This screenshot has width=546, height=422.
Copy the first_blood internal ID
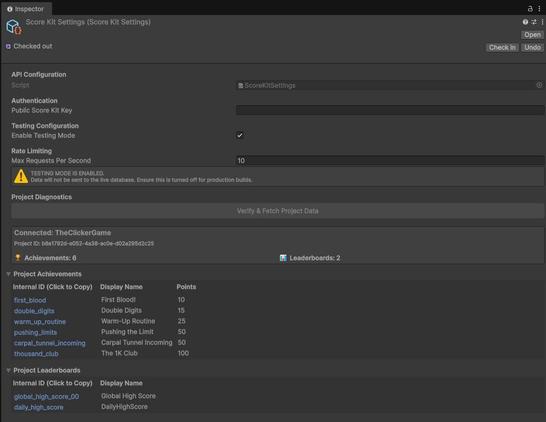(30, 300)
